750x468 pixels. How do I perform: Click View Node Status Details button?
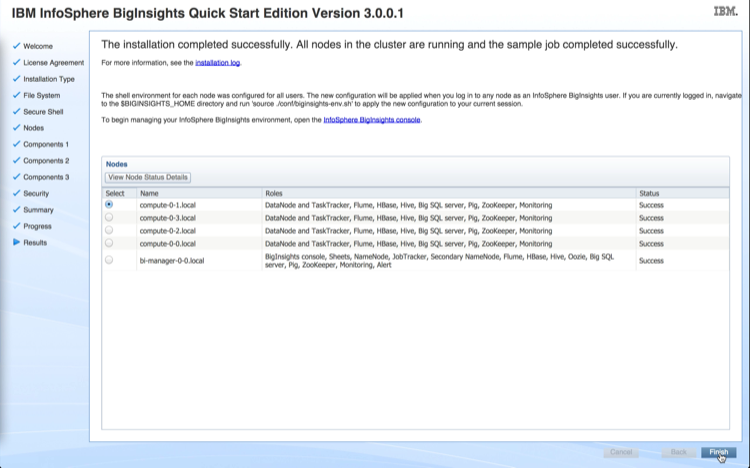(x=148, y=177)
